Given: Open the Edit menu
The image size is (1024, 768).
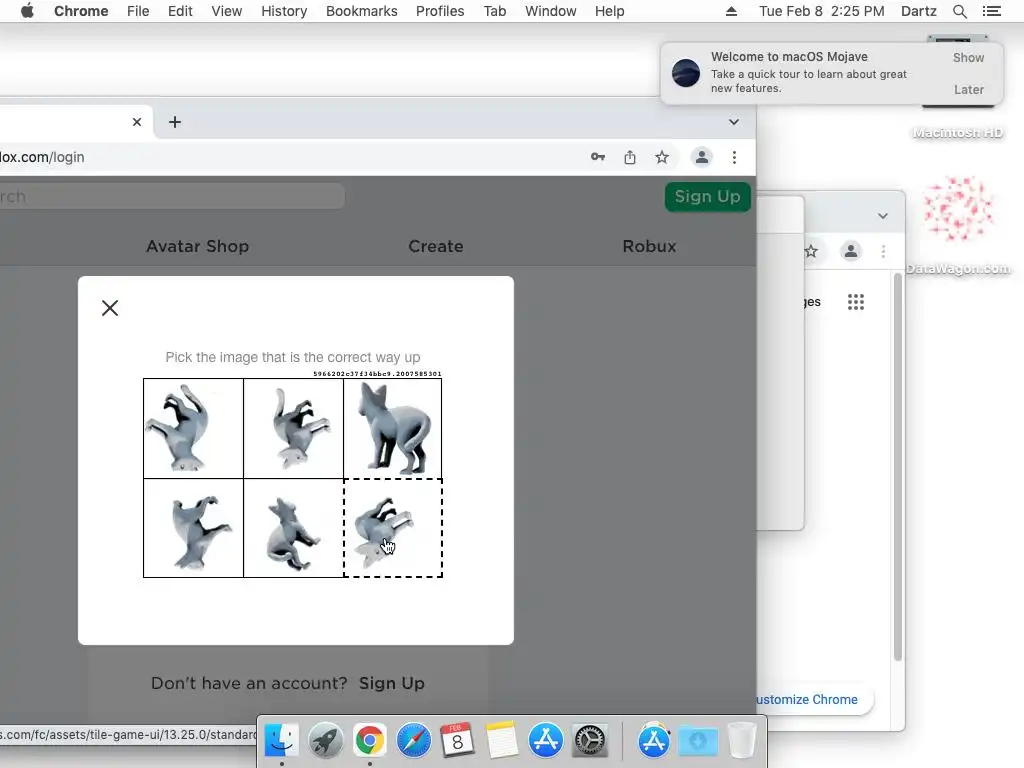Looking at the screenshot, I should 180,11.
